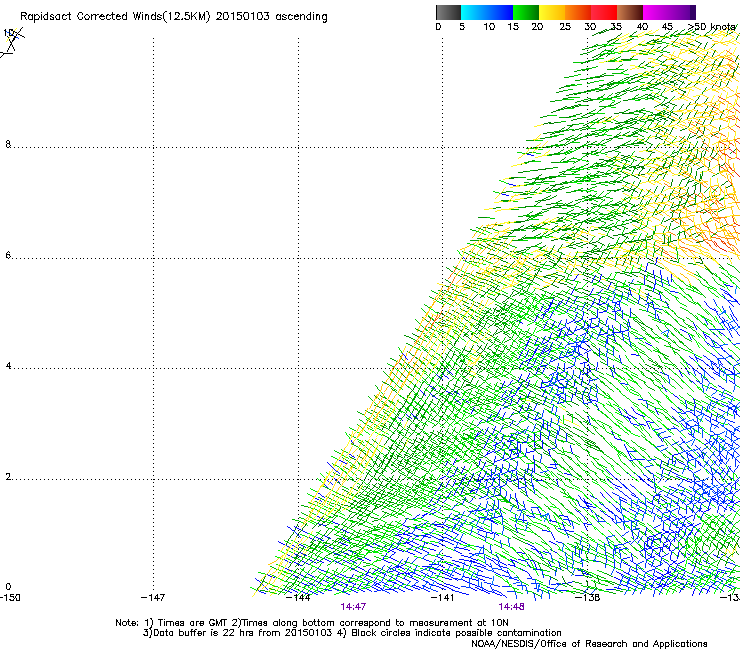This screenshot has width=740, height=650.
Task: Click the latitude '0' label at the bottom left
Action: 8,587
